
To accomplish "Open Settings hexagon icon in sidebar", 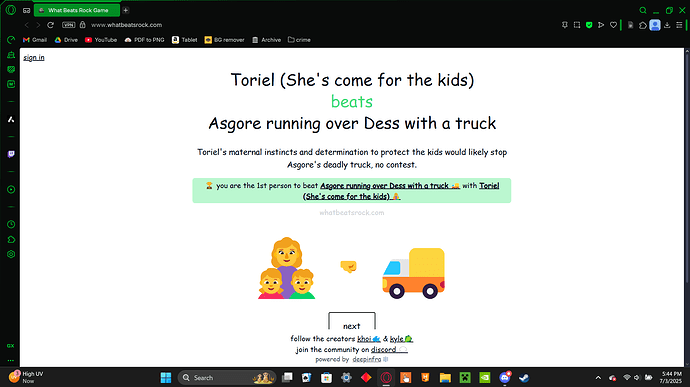I will 11,254.
